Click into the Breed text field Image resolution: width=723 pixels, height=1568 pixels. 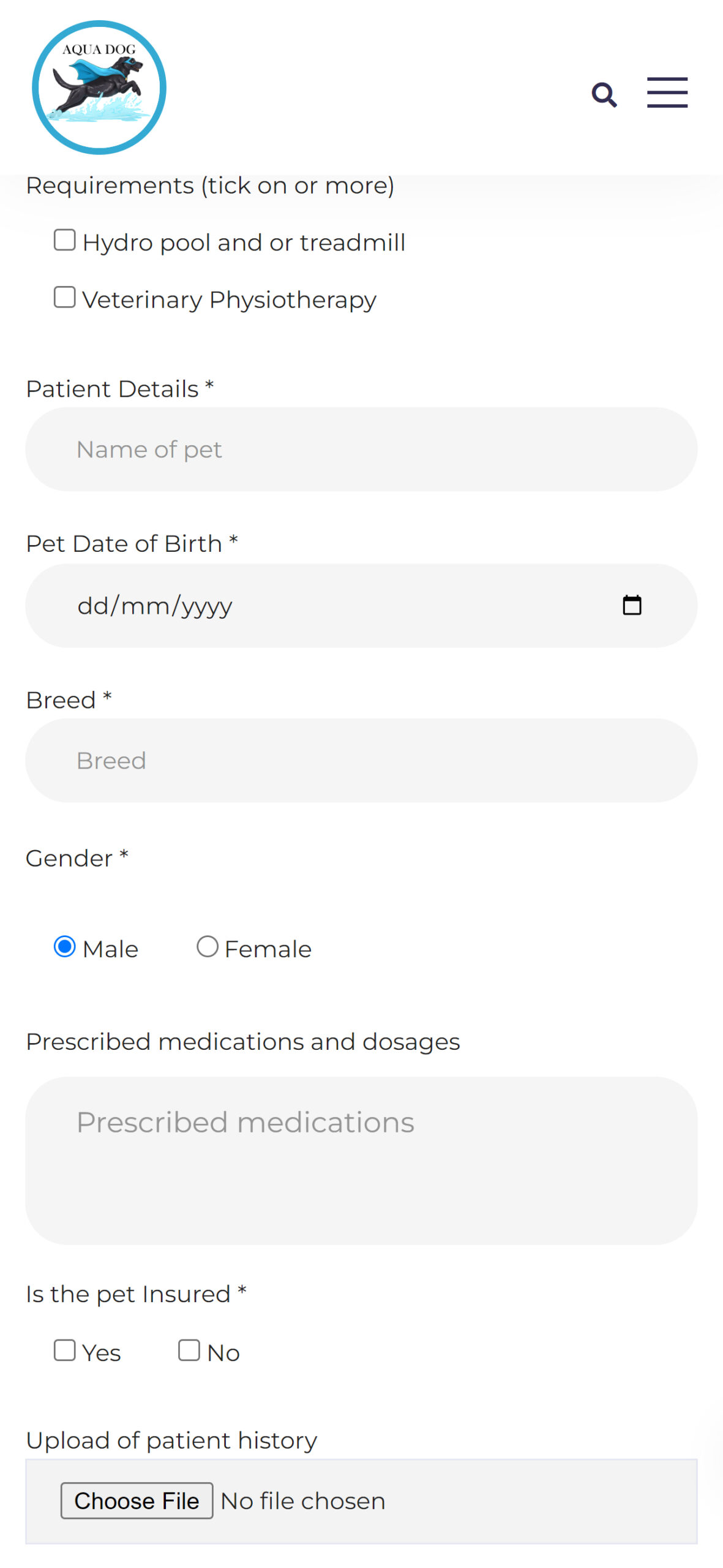click(x=361, y=760)
